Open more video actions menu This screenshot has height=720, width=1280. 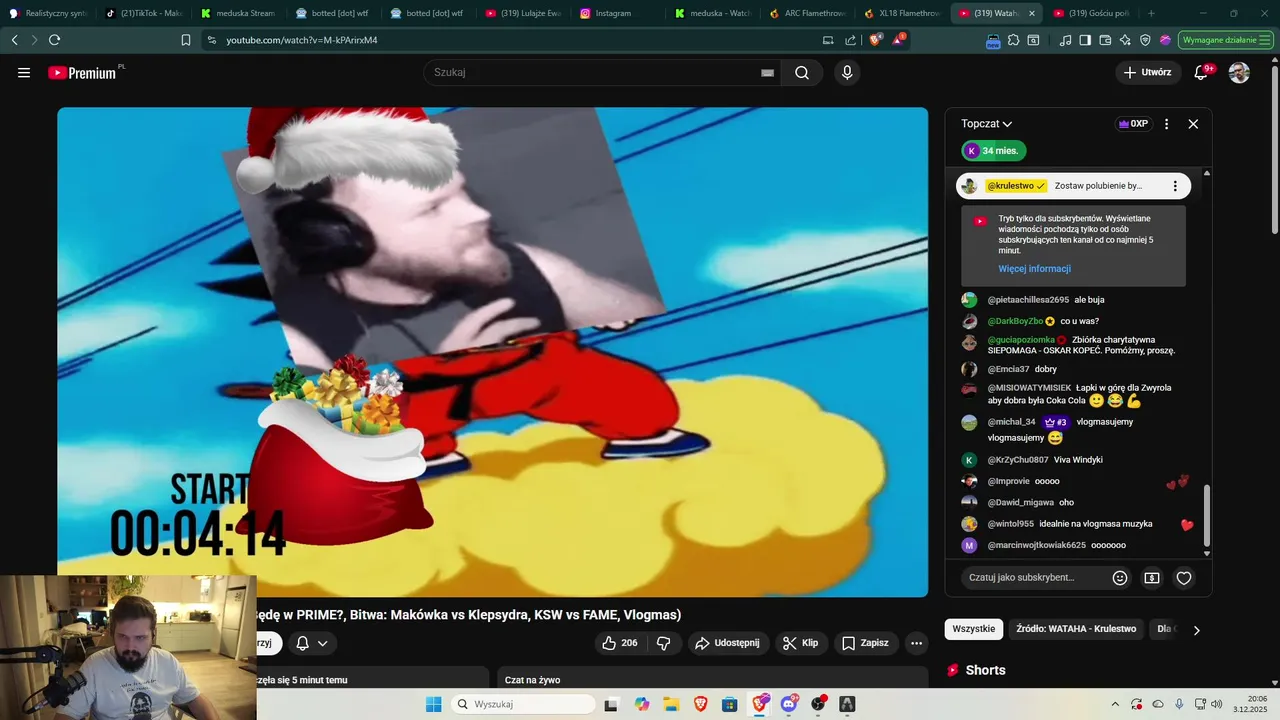(x=916, y=643)
